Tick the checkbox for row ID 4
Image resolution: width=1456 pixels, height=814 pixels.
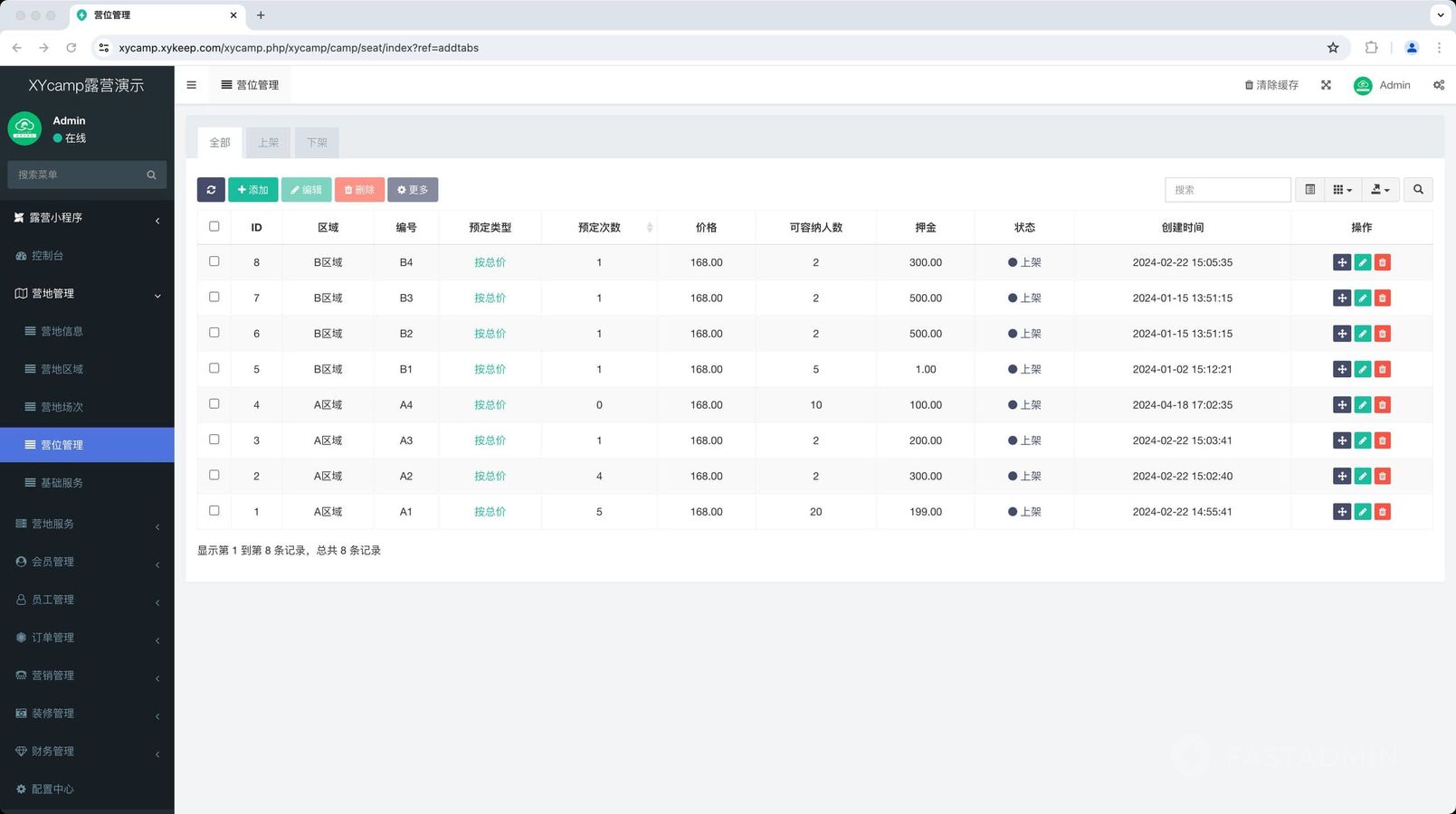[214, 404]
